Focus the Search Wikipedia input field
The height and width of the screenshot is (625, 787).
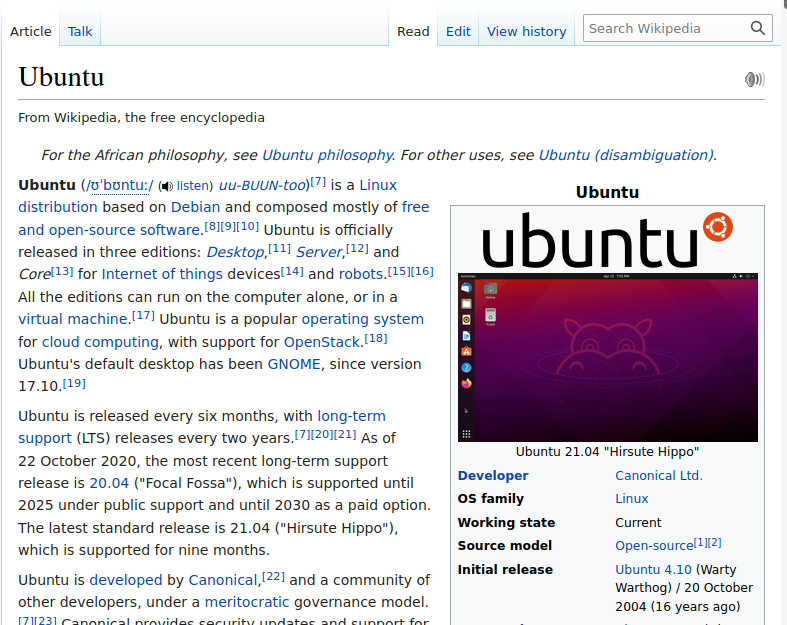coord(664,29)
